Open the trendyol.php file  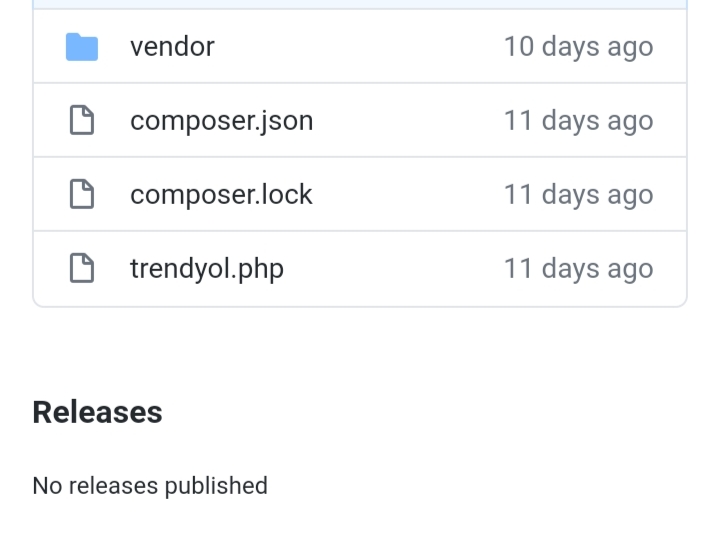207,269
